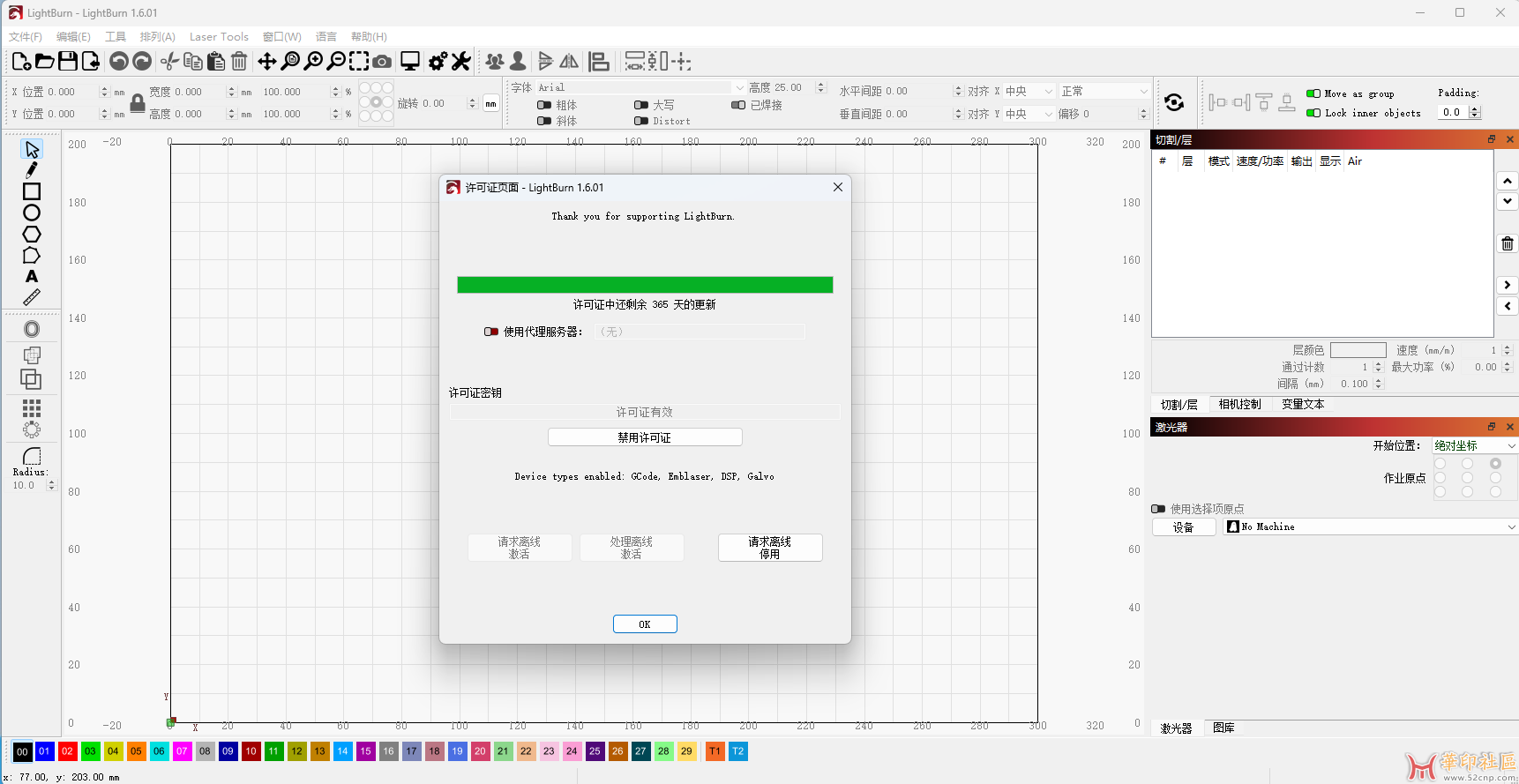Open a file with the folder icon

coord(44,61)
